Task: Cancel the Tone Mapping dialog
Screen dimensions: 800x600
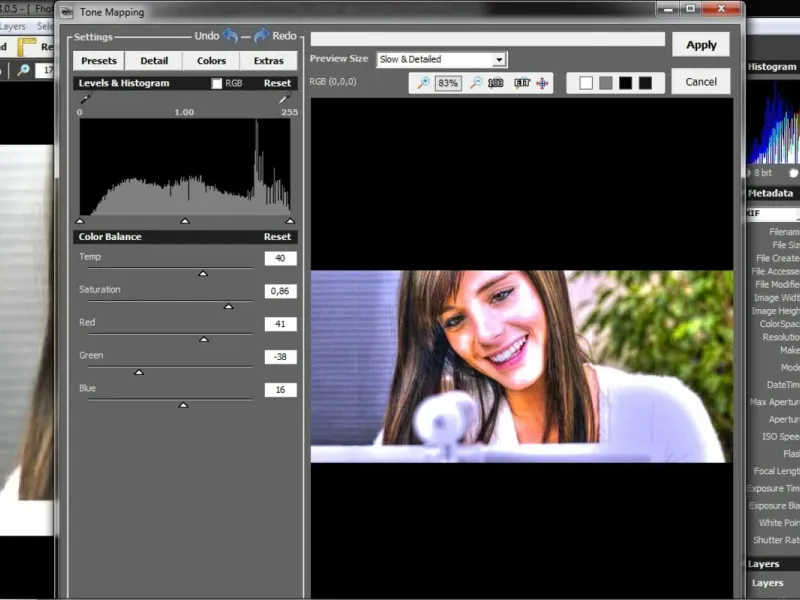Action: point(701,82)
